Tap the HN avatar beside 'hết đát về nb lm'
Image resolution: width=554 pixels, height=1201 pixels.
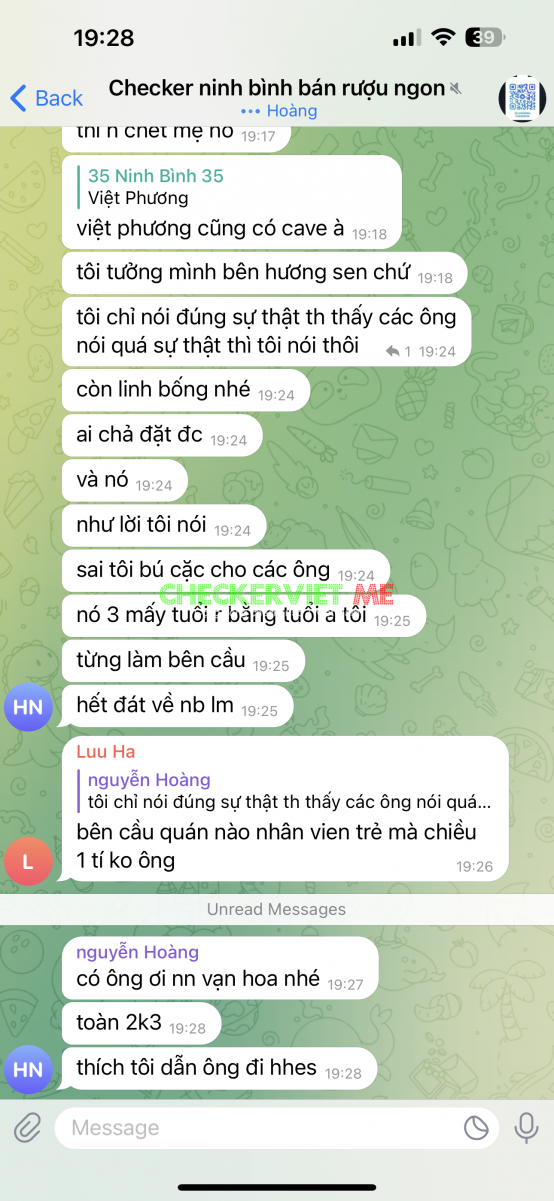(x=28, y=708)
